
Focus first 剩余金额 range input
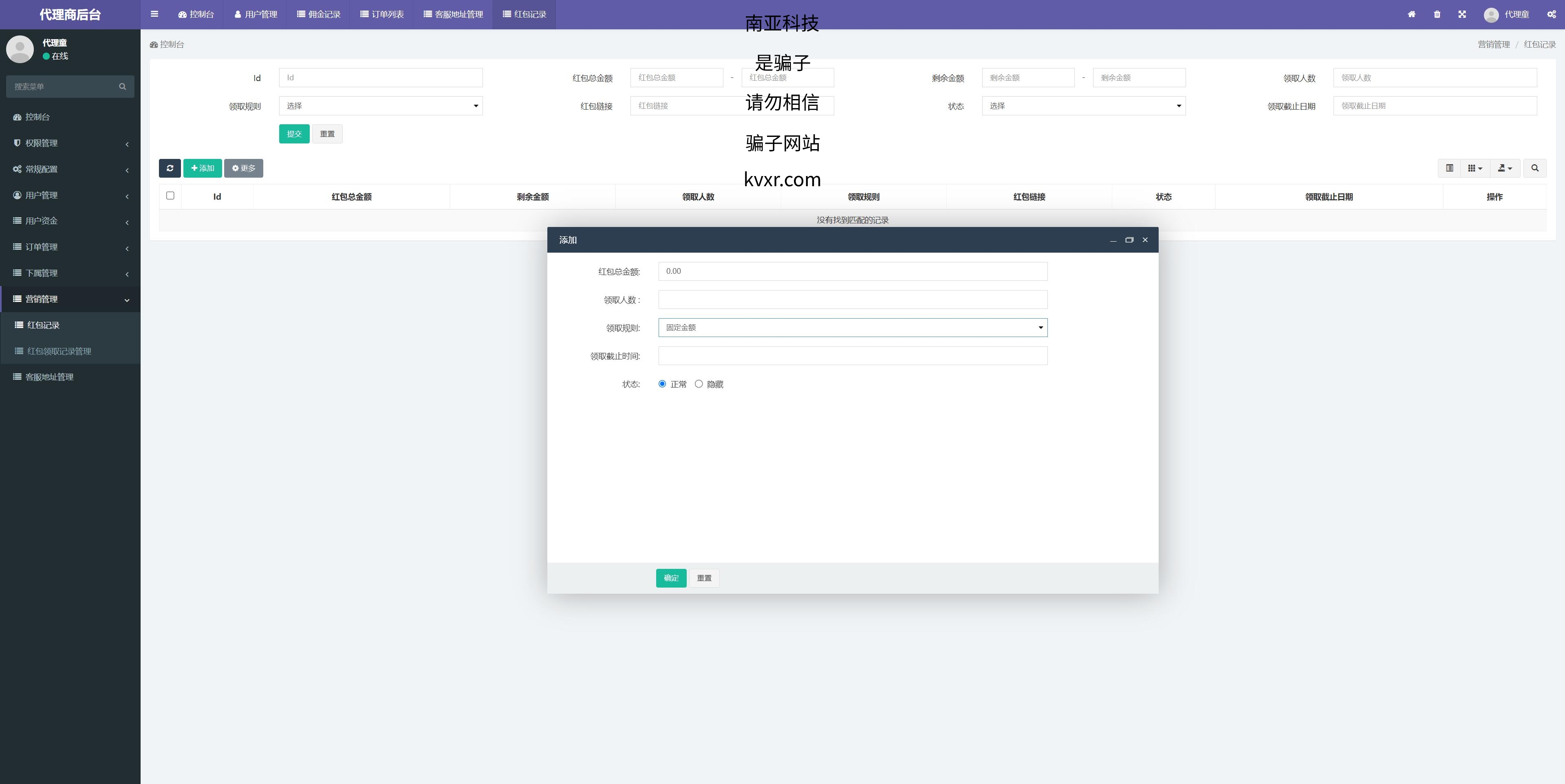click(x=1028, y=78)
